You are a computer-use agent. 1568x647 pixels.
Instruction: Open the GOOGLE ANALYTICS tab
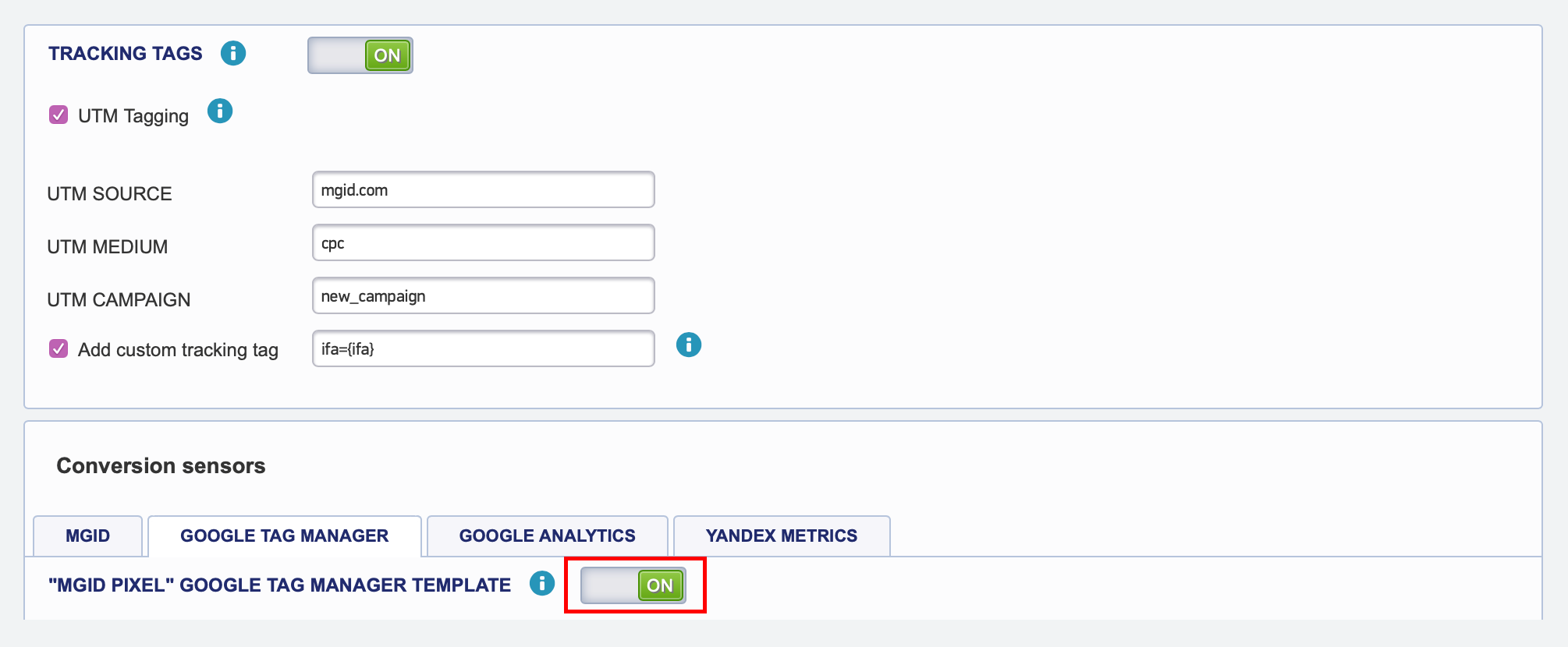(548, 536)
